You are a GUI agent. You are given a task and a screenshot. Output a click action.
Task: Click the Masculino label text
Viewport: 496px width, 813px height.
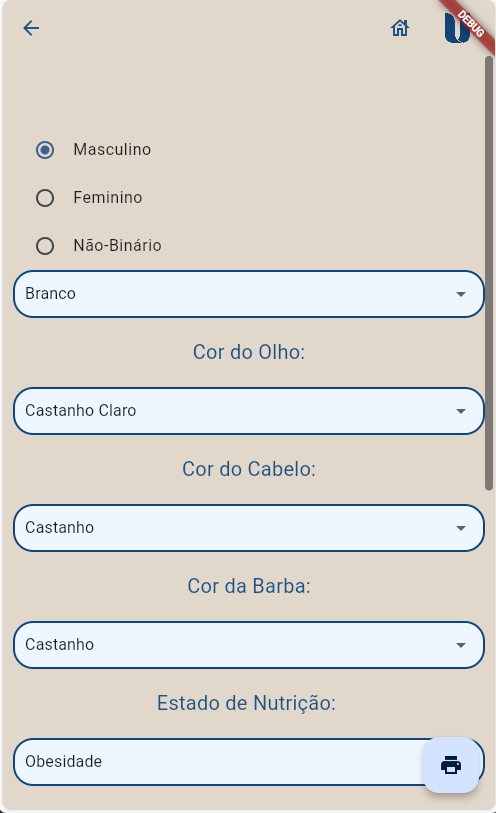pyautogui.click(x=112, y=149)
